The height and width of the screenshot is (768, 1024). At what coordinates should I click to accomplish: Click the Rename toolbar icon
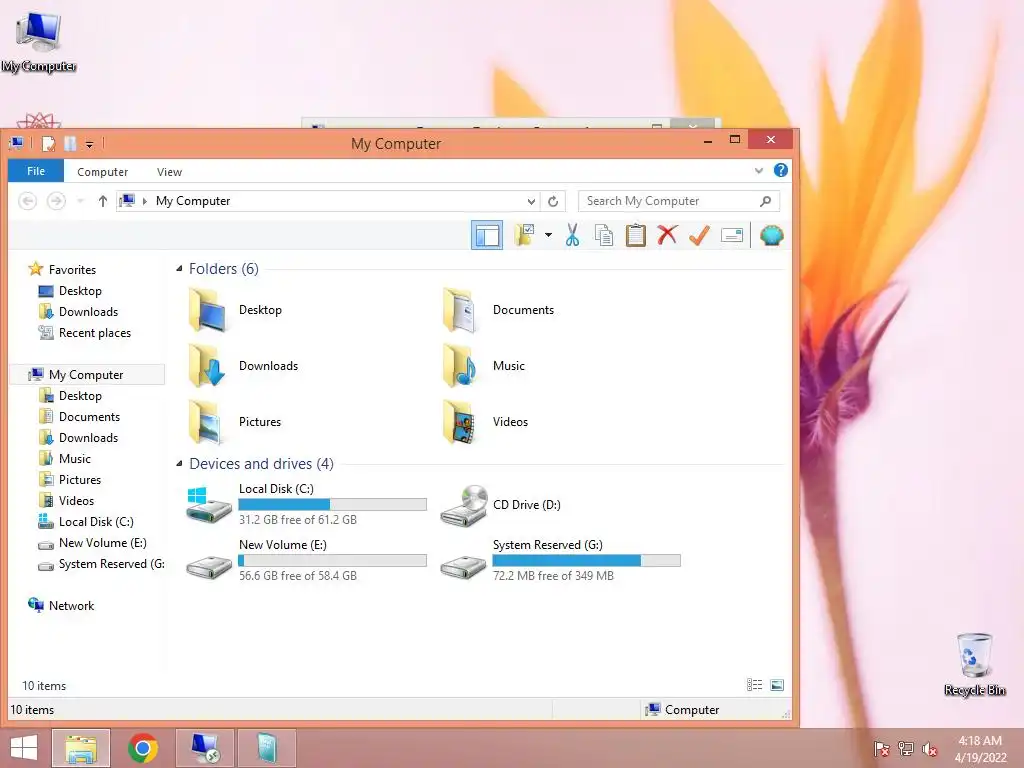pyautogui.click(x=731, y=235)
